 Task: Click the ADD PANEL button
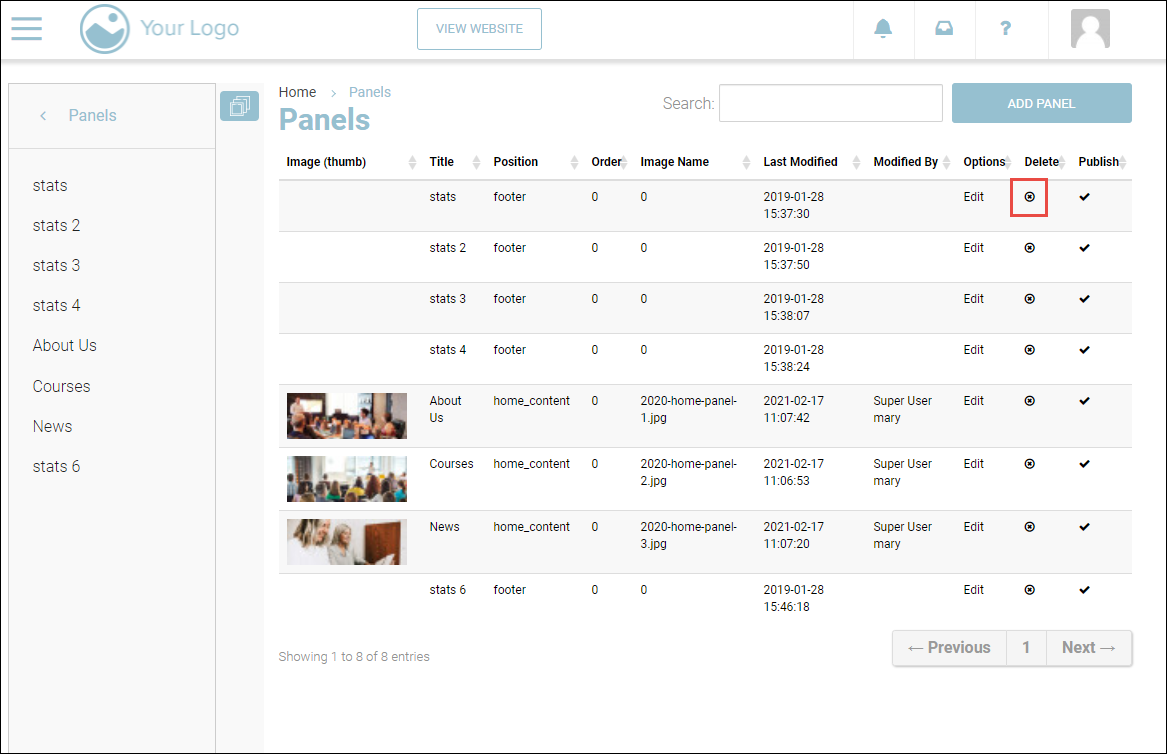(1041, 103)
